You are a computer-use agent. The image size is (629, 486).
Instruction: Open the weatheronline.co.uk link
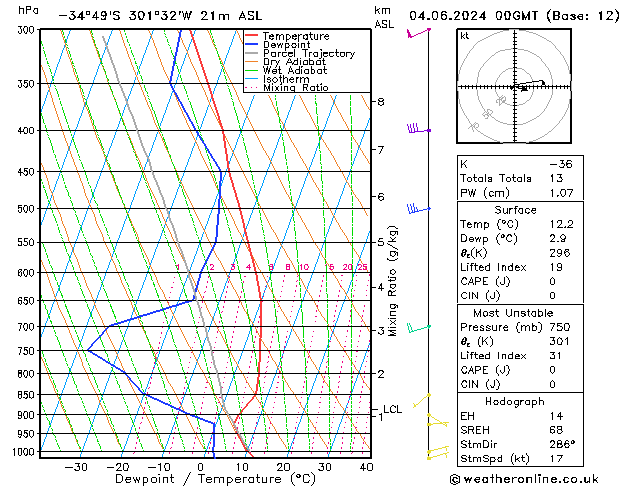pos(540,477)
